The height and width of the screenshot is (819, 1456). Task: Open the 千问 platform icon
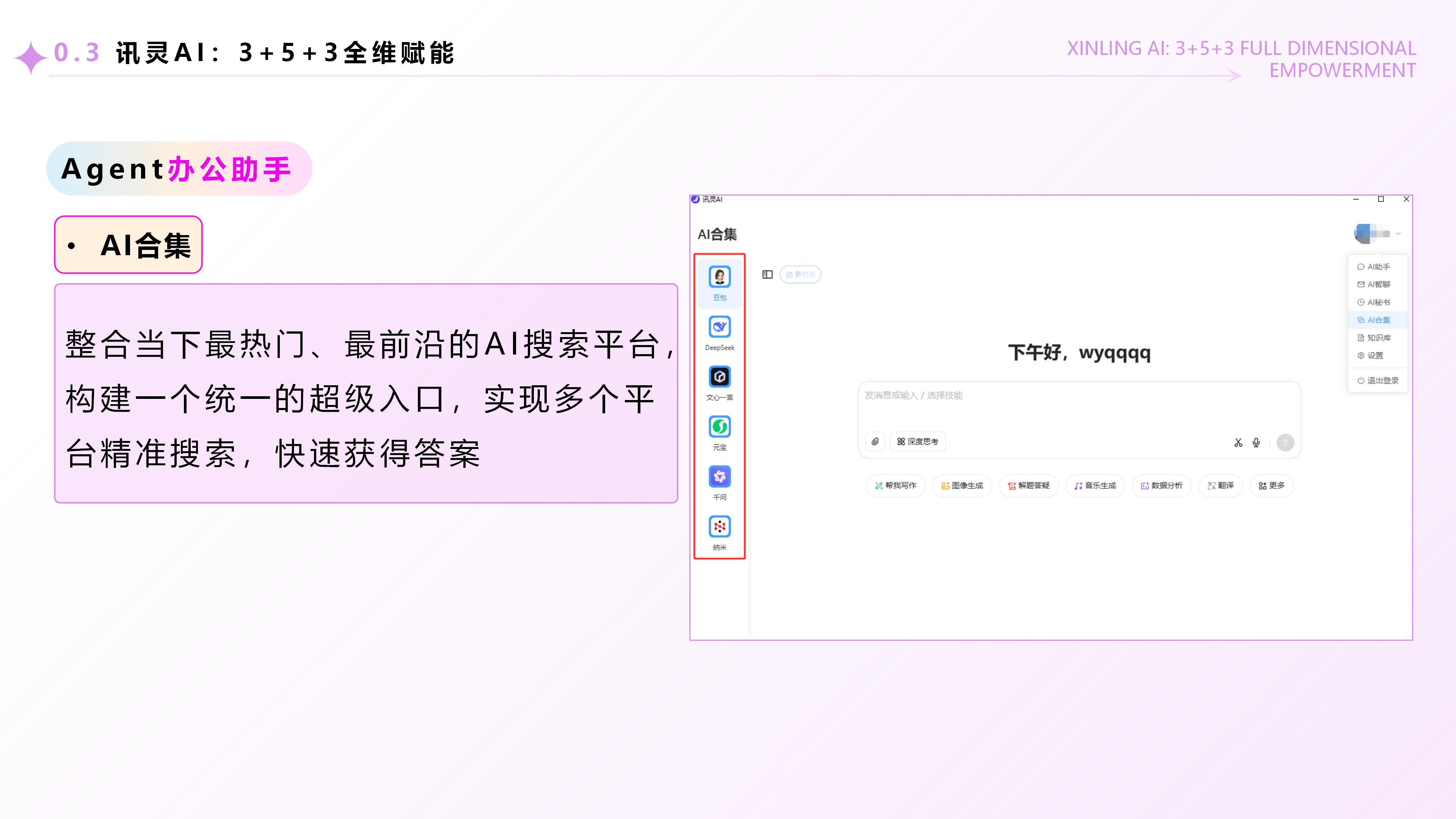point(720,477)
